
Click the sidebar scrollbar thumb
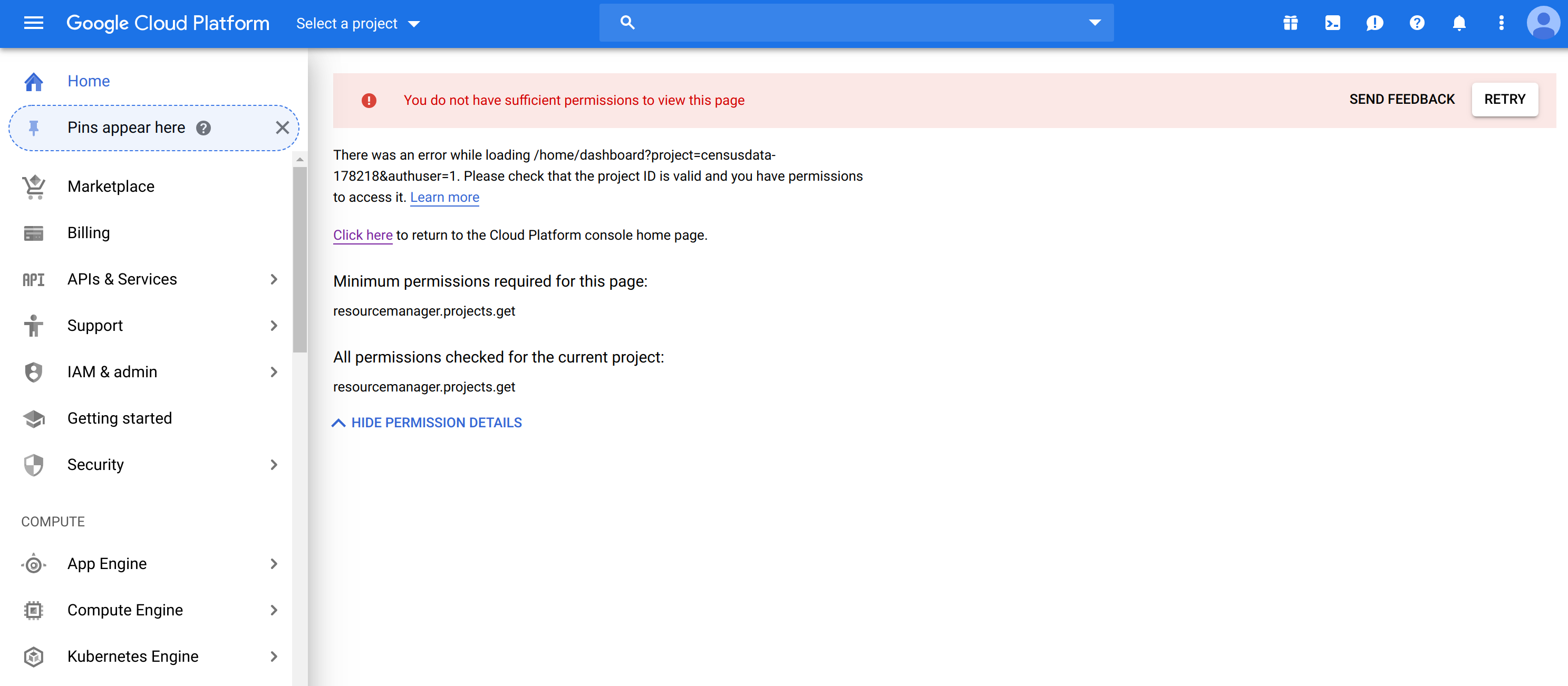(299, 260)
